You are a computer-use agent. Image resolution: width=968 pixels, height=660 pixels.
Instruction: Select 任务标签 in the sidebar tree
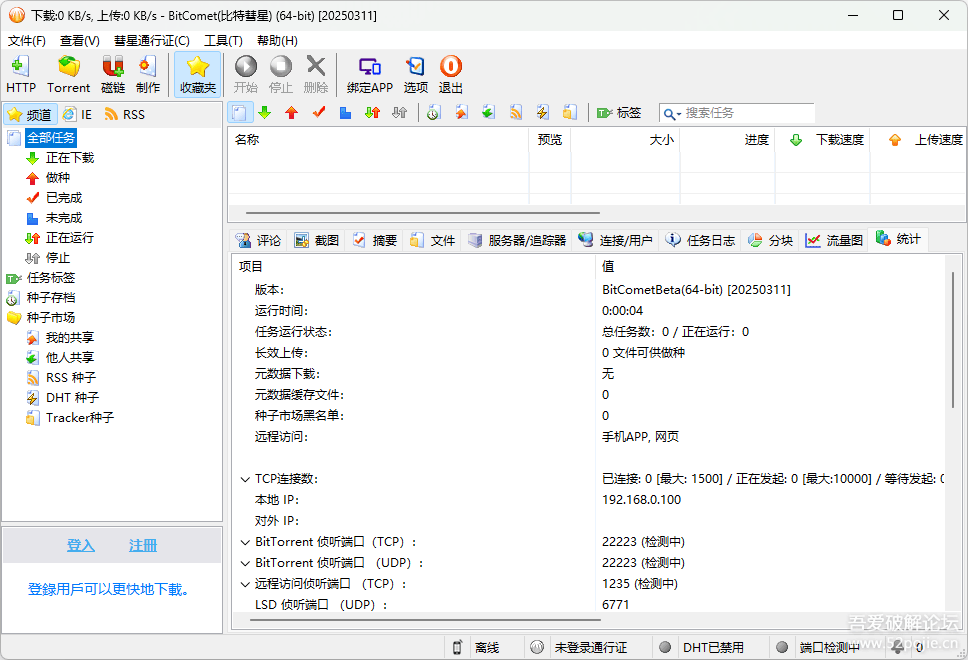(x=51, y=278)
